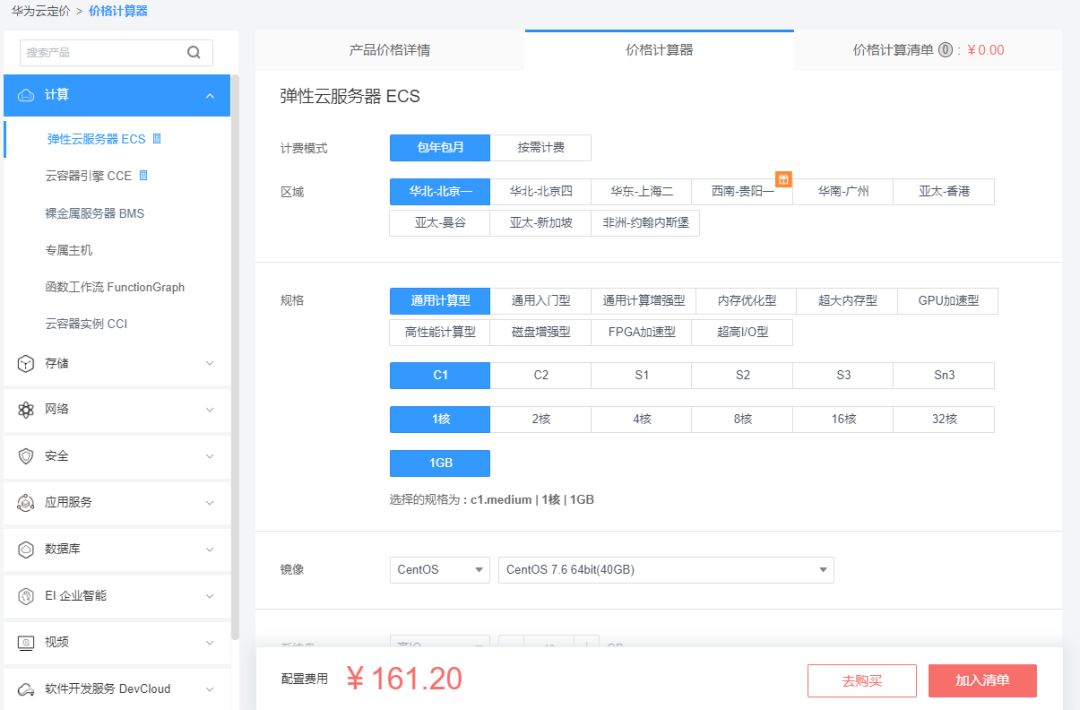Switch to the 价格计算器 tab
1080x710 pixels.
click(x=659, y=50)
